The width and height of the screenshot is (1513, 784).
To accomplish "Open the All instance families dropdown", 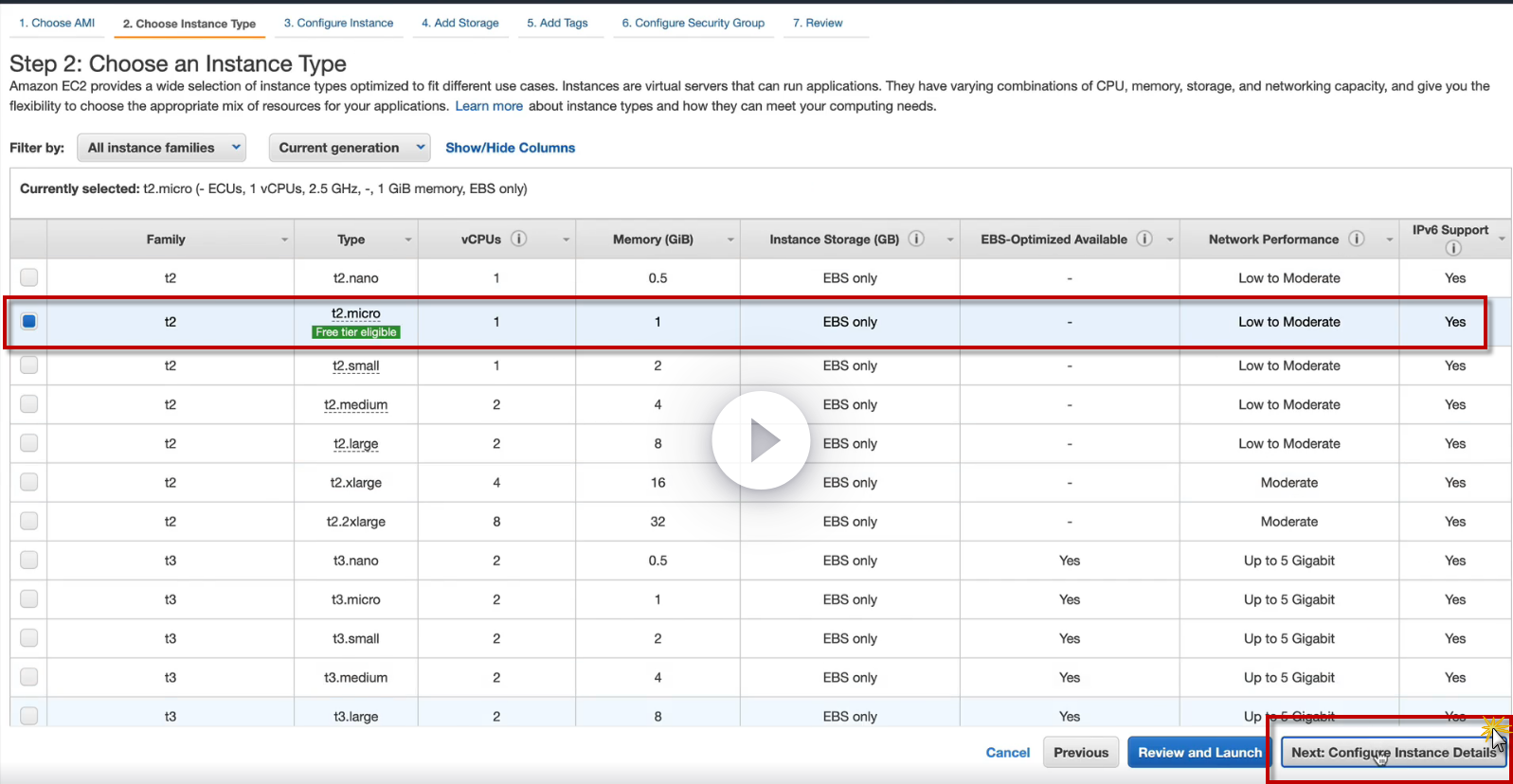I will point(161,148).
